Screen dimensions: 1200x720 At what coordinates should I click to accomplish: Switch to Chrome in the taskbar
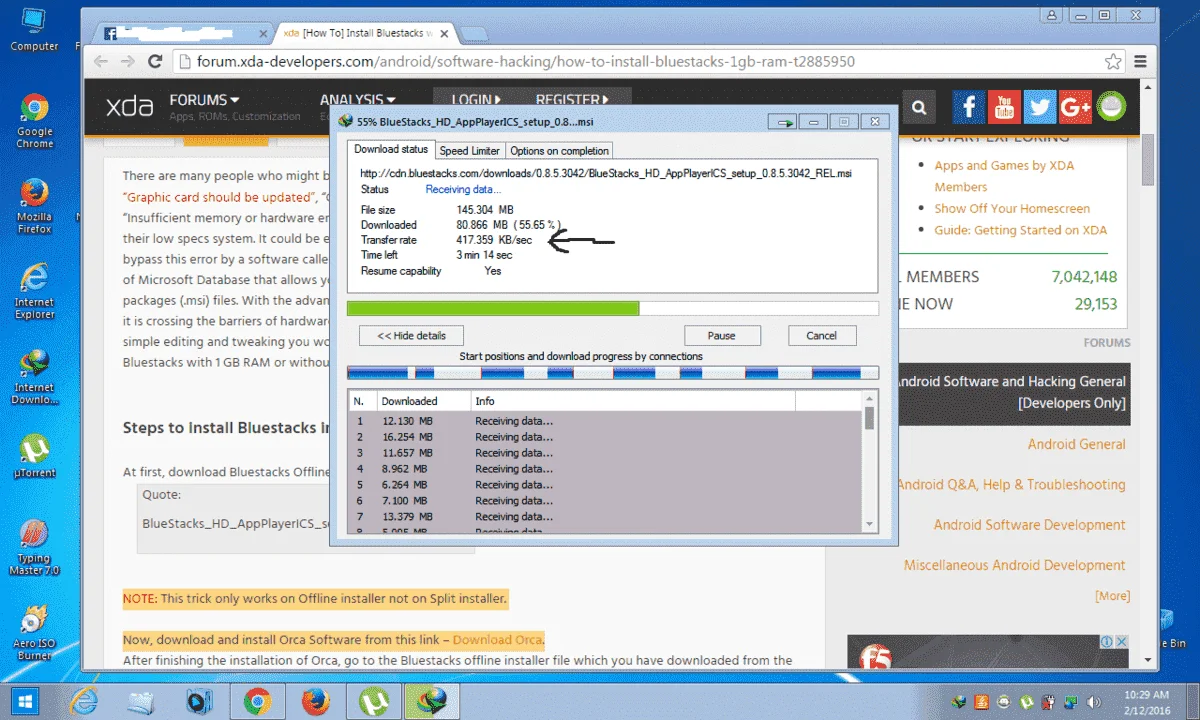257,702
